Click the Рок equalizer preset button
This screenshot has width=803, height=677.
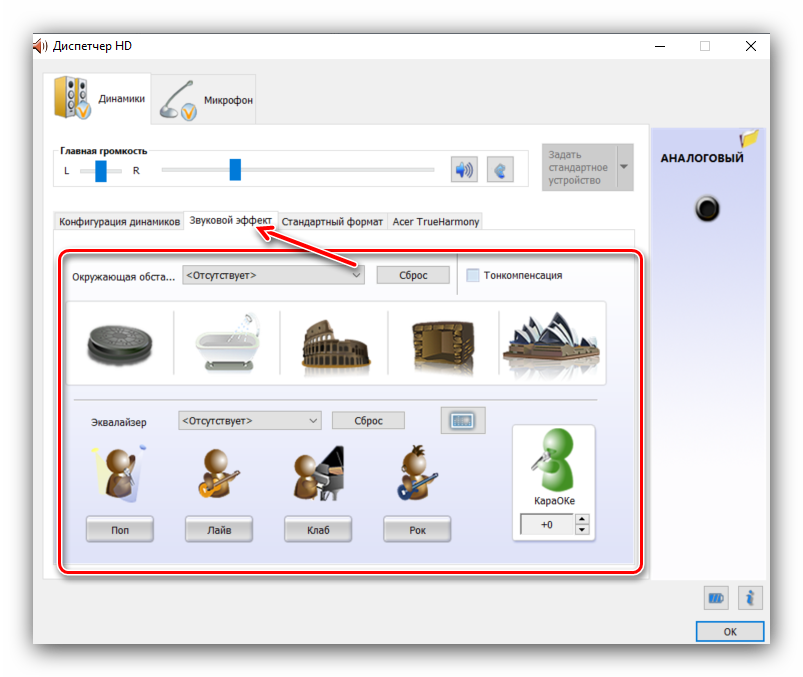416,529
